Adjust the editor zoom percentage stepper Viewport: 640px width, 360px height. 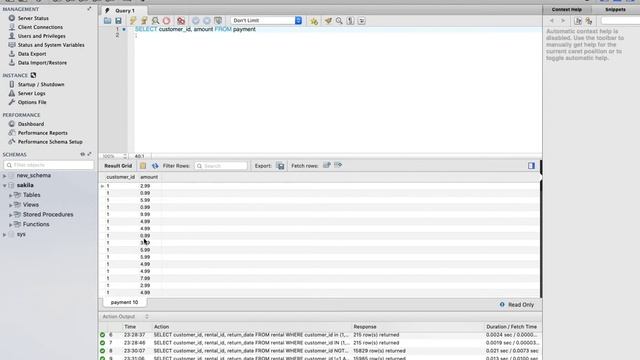124,156
